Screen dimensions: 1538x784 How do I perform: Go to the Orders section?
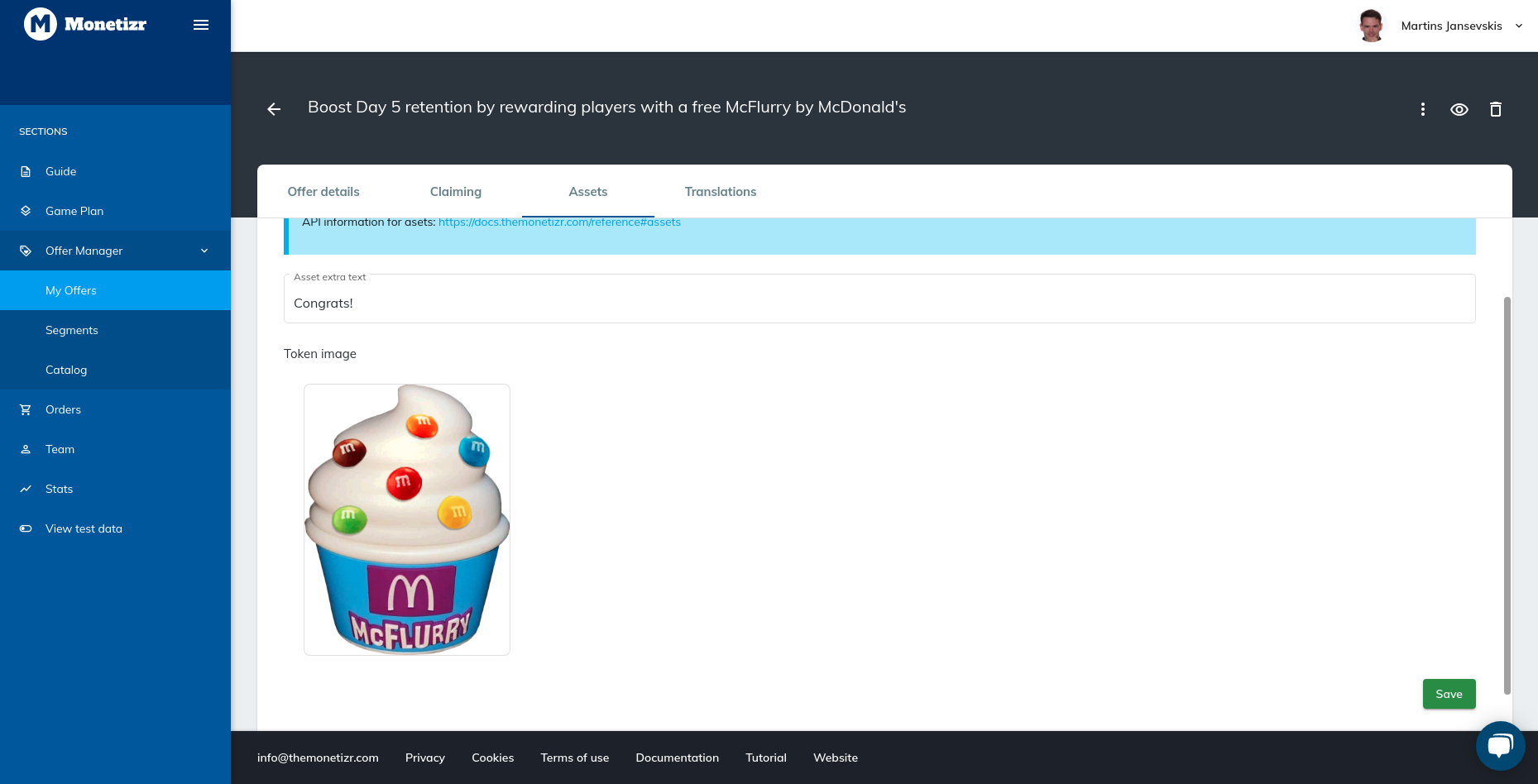tap(115, 409)
